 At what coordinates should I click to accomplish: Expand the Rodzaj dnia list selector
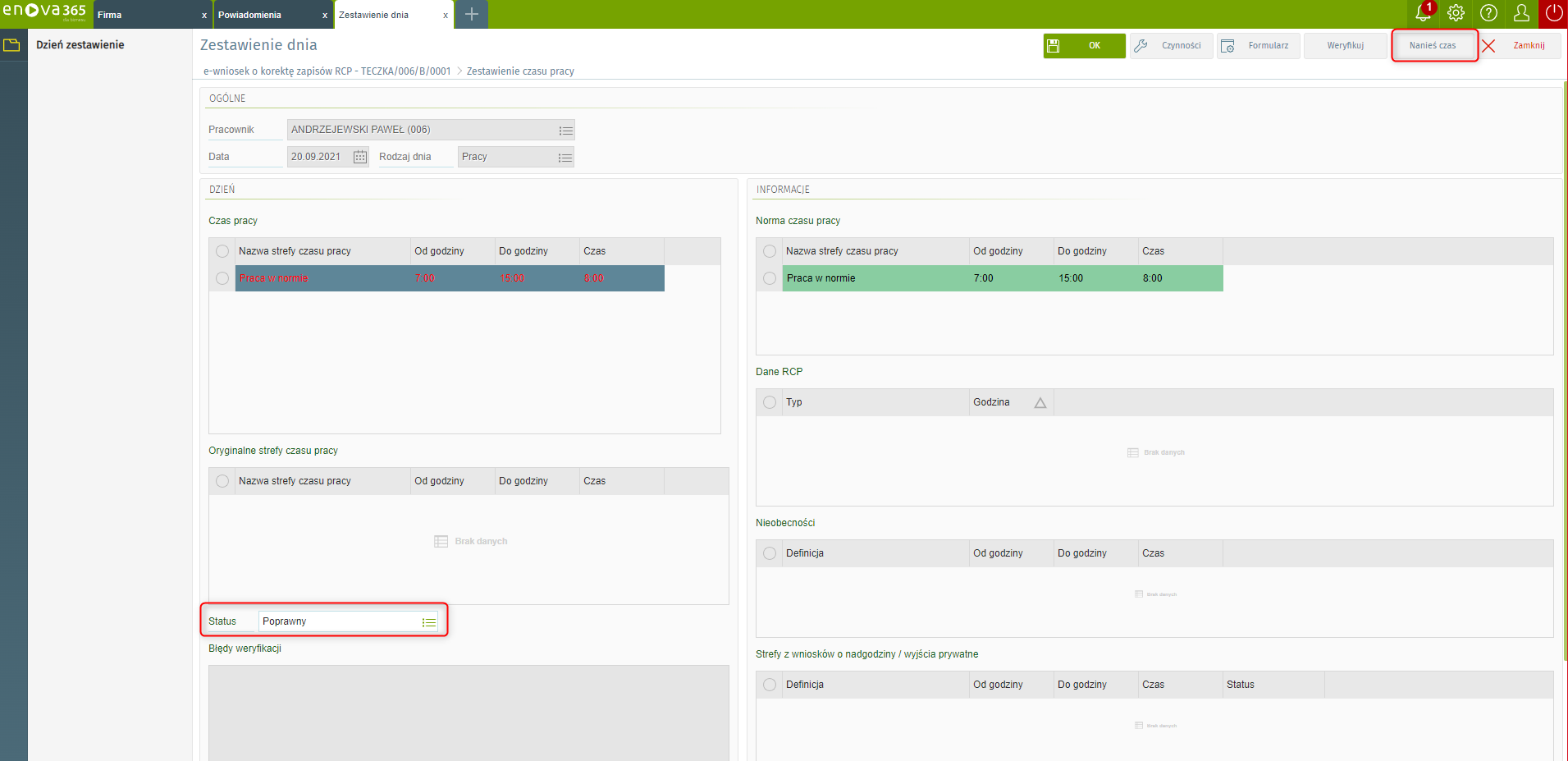565,158
